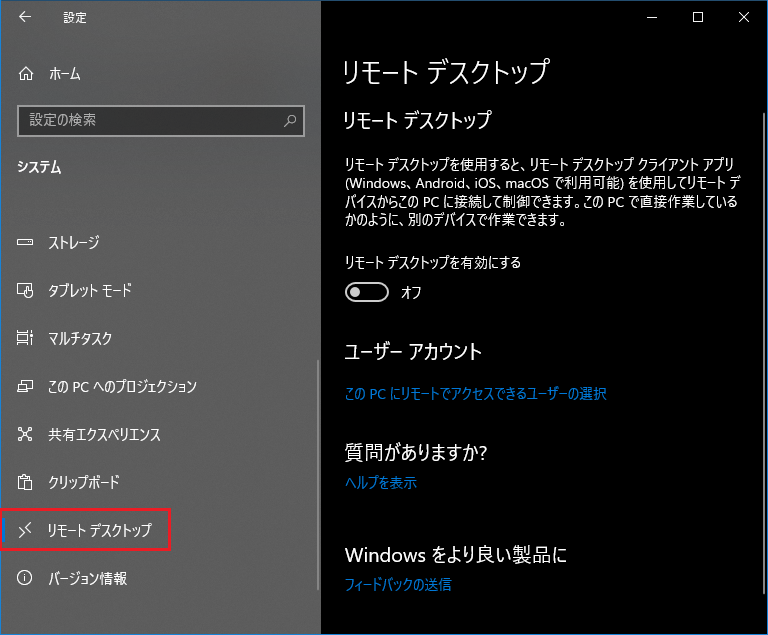Click the magnifier icon in search box
768x635 pixels.
tap(290, 121)
